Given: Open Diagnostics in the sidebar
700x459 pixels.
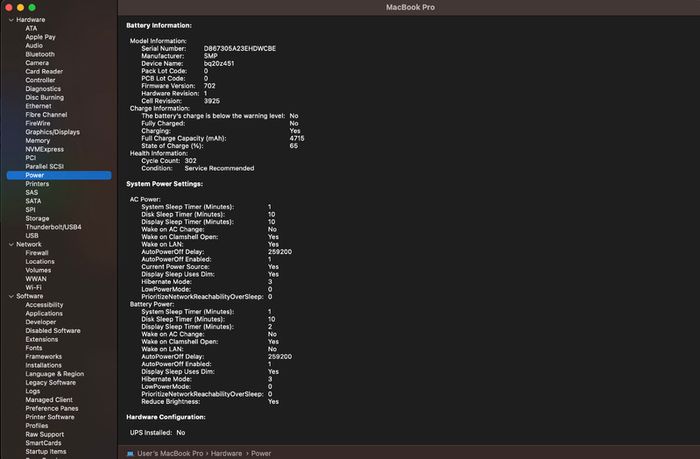Looking at the screenshot, I should pos(43,89).
